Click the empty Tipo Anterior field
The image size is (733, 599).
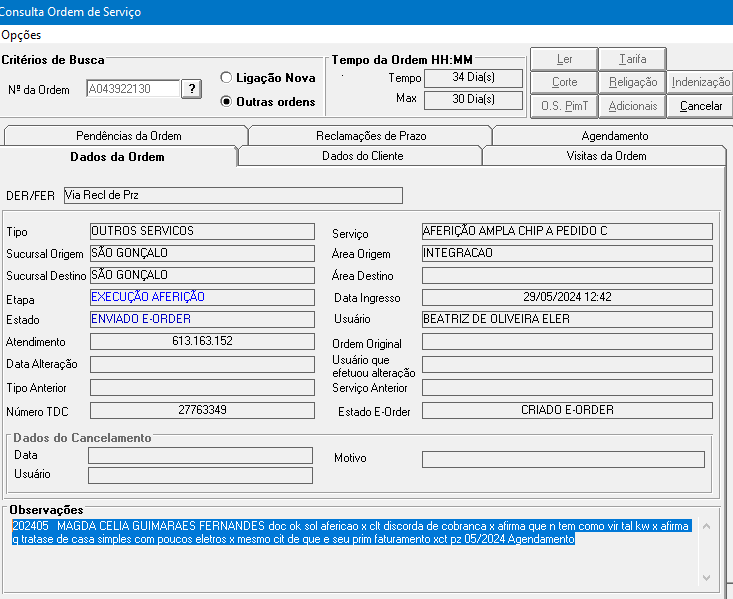tap(202, 387)
